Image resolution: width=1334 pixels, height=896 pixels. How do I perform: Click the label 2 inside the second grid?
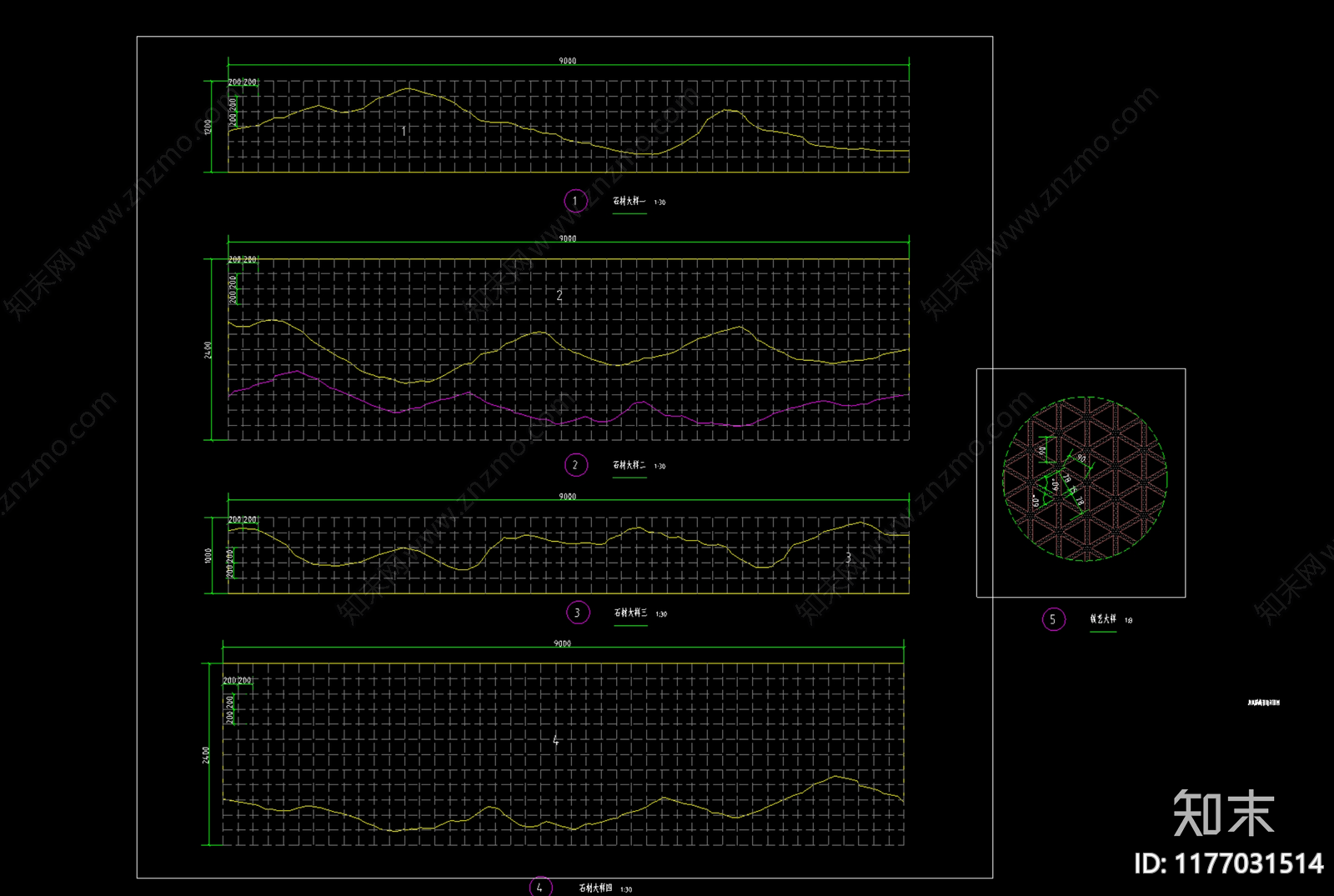(x=559, y=295)
